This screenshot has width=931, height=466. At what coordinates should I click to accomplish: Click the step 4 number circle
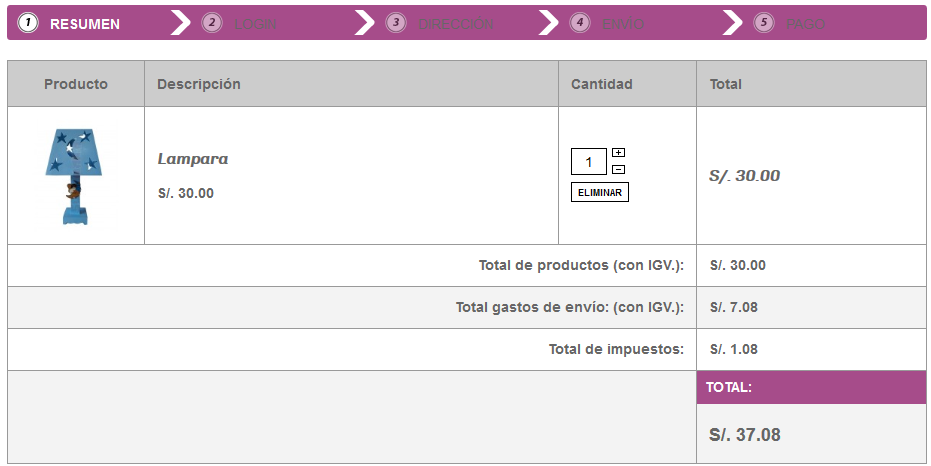(x=580, y=23)
